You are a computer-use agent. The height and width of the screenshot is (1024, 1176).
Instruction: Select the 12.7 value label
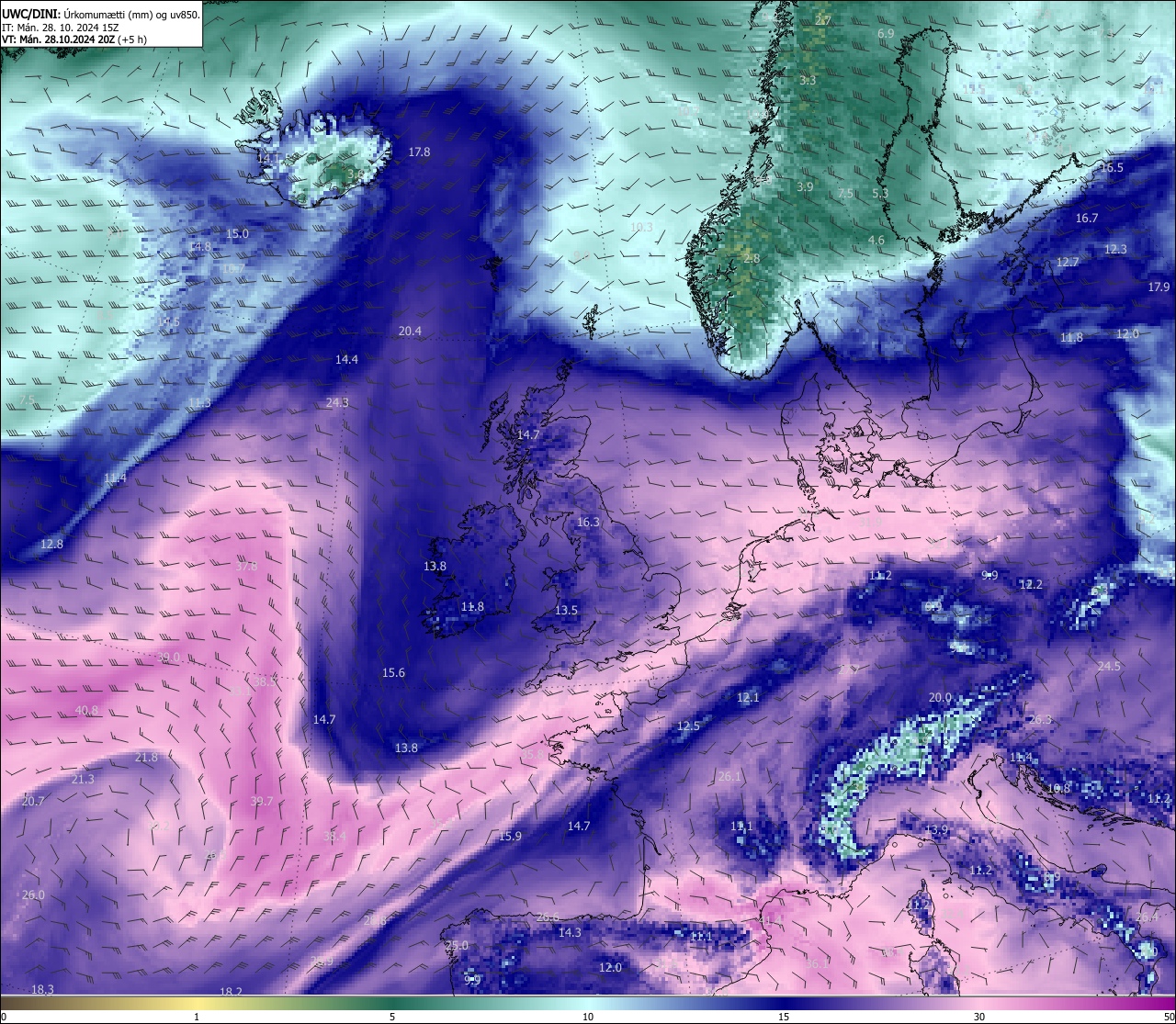(1068, 262)
